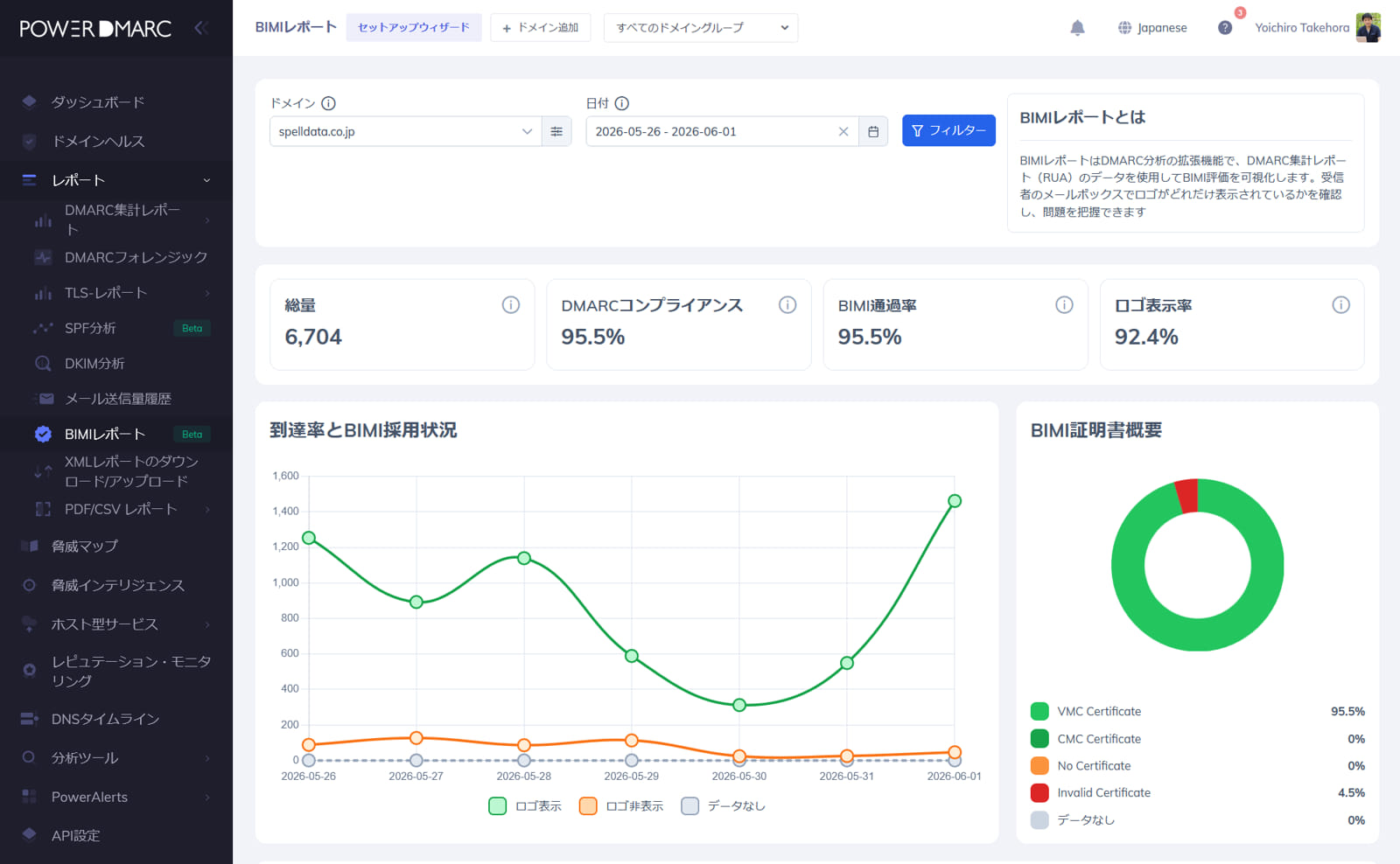
Task: Open the spelldata.co.jp domain dropdown
Action: (405, 131)
